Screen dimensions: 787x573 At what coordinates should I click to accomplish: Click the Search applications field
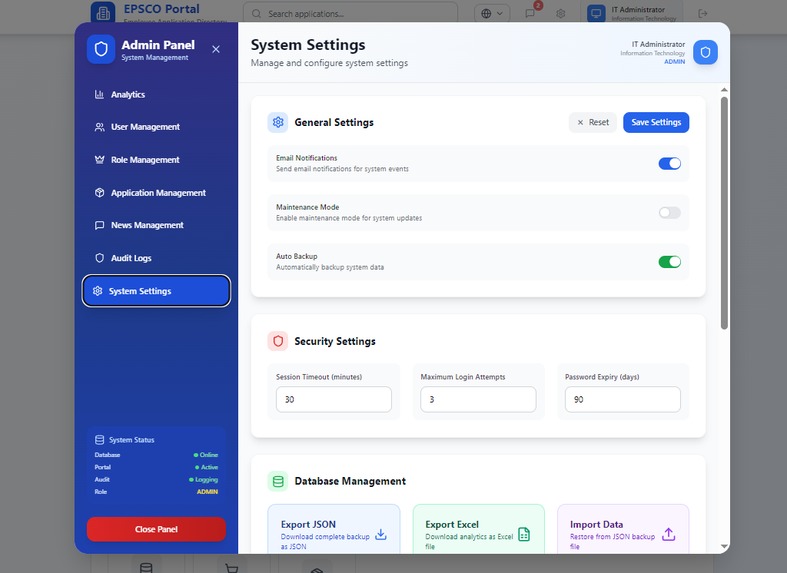click(350, 14)
